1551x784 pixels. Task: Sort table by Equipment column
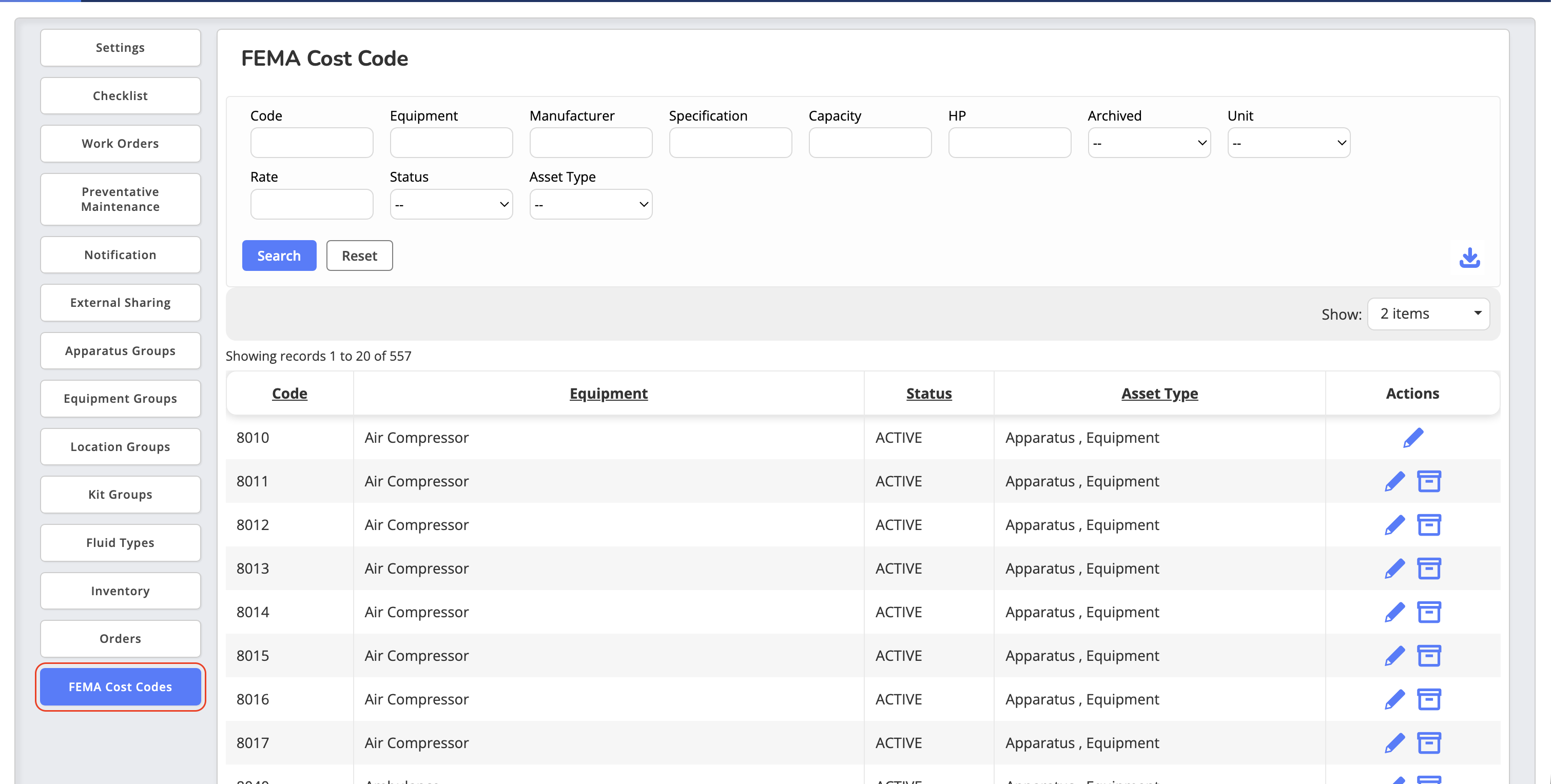[x=609, y=394]
